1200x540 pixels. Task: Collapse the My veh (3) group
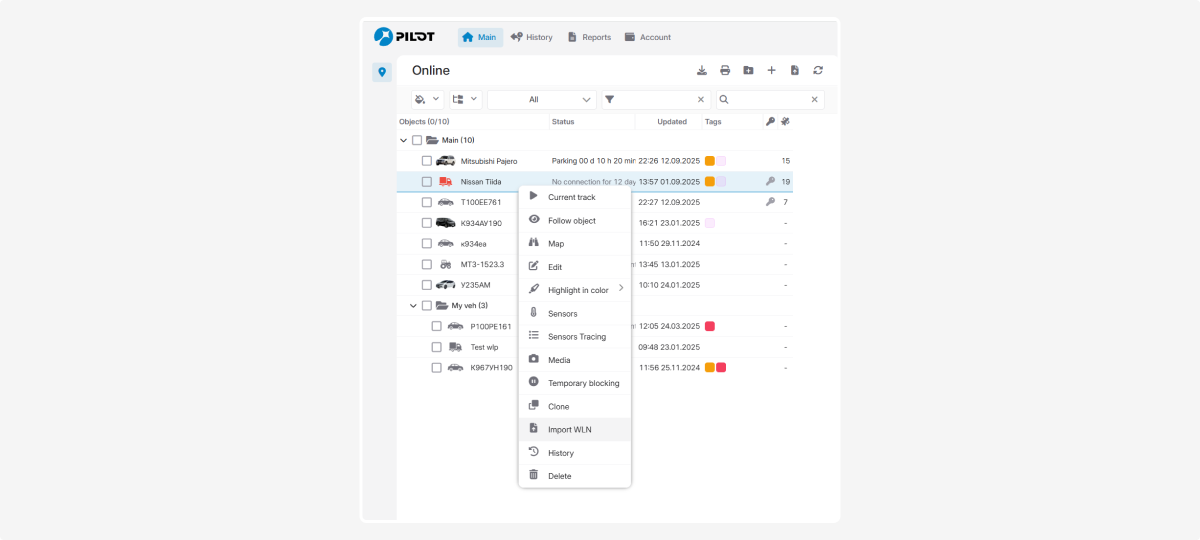point(413,305)
